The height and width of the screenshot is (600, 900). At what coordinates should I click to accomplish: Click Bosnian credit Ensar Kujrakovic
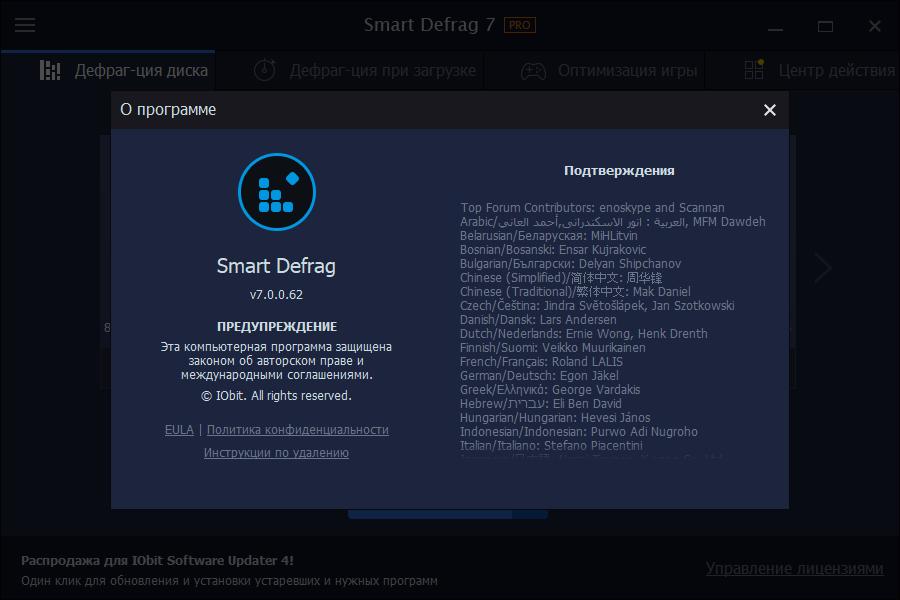point(553,250)
